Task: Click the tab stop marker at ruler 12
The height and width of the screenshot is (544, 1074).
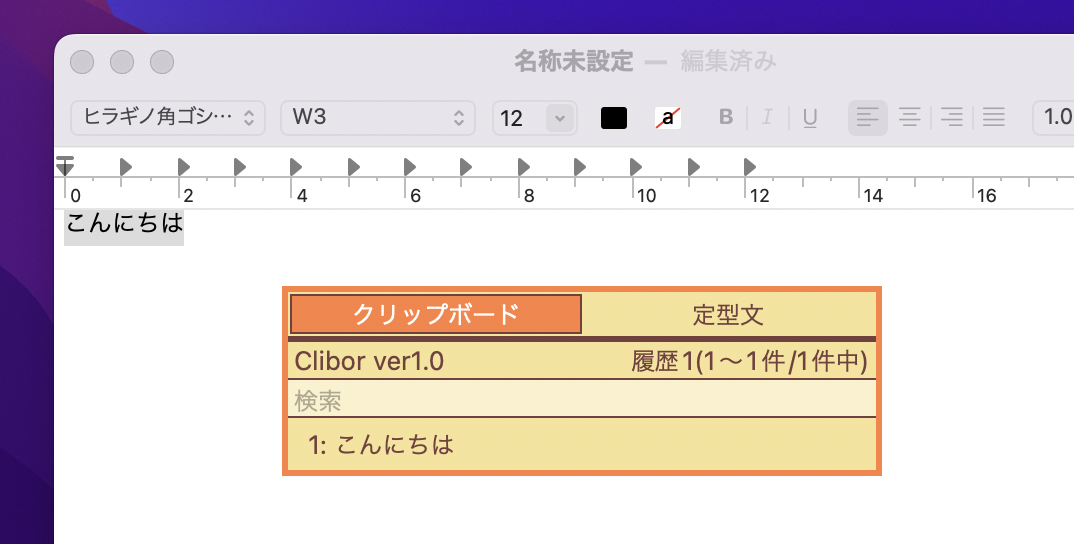Action: click(x=749, y=166)
